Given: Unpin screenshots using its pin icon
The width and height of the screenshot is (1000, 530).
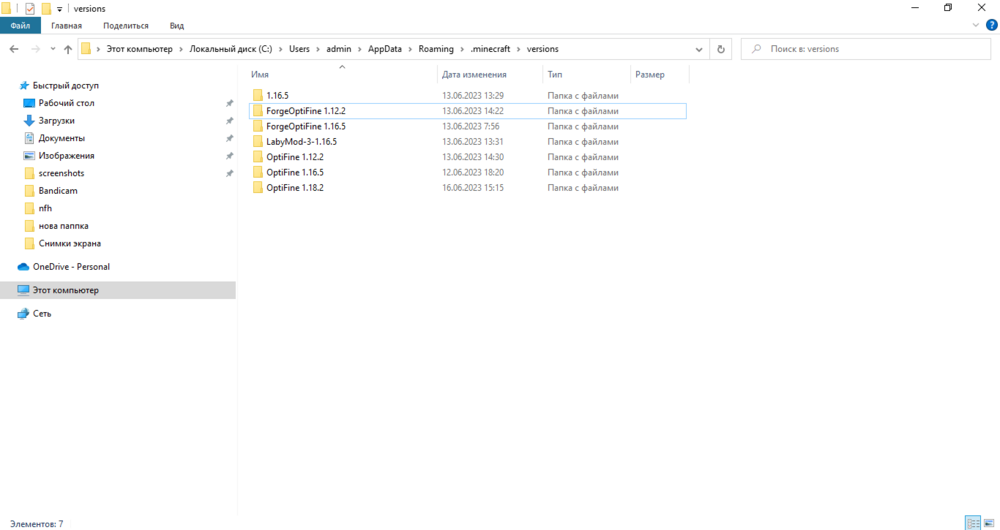Looking at the screenshot, I should tap(229, 173).
